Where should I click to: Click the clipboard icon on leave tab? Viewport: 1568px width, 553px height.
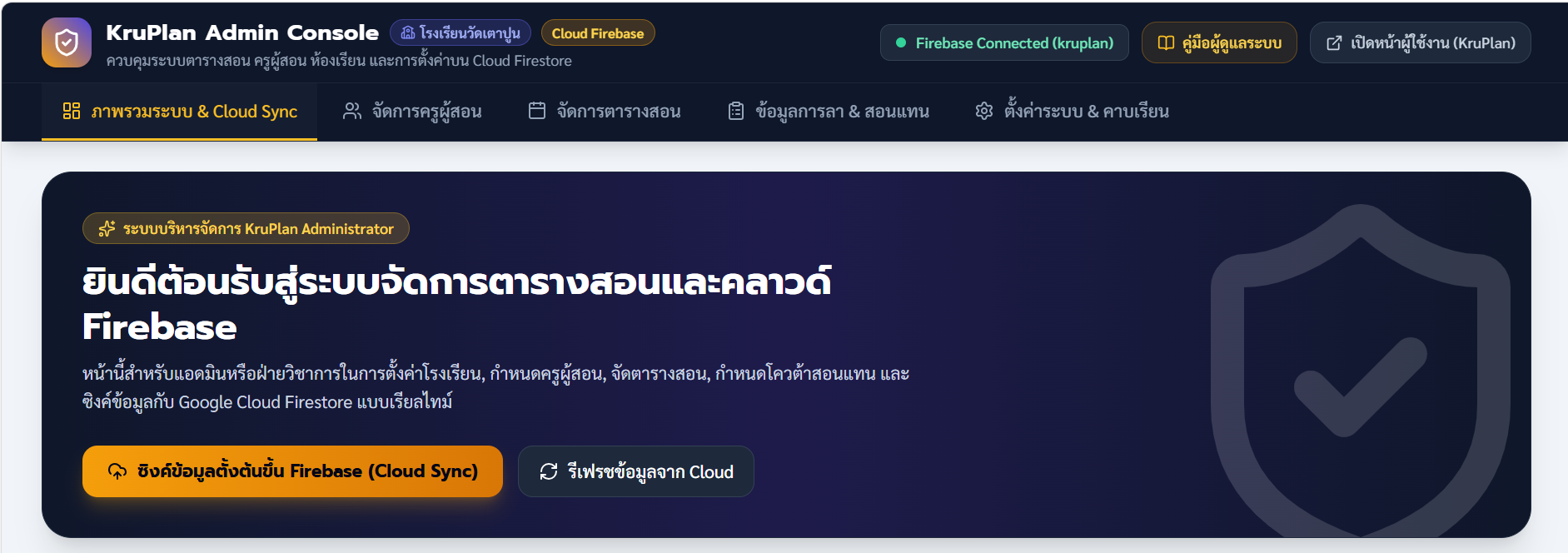coord(736,111)
